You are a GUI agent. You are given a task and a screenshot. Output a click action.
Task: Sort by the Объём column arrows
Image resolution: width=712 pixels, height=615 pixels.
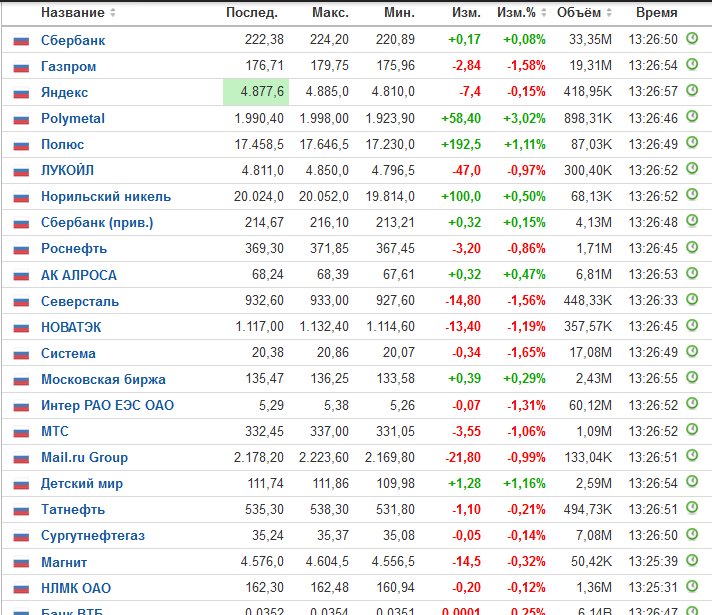609,13
